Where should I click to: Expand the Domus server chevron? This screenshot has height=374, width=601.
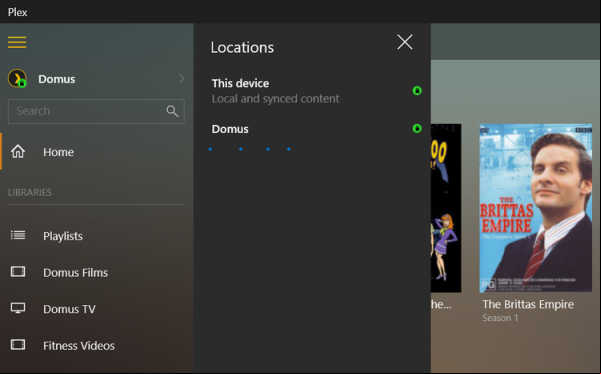point(181,79)
